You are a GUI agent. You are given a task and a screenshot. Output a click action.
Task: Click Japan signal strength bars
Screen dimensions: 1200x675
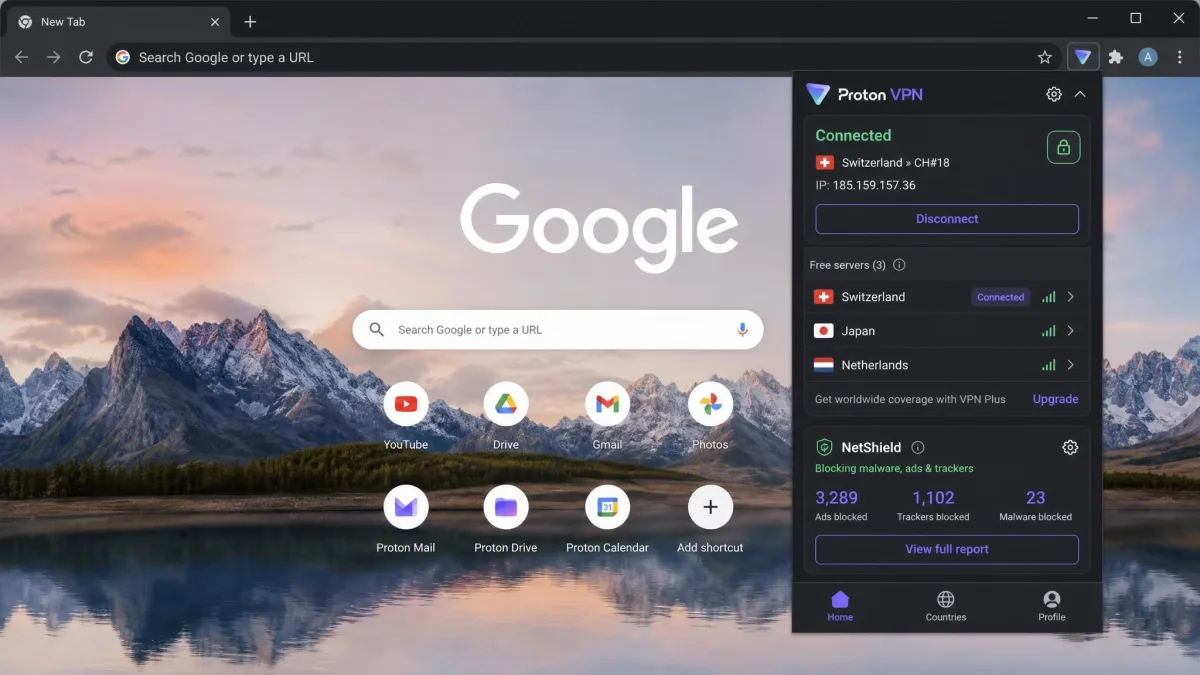[1049, 331]
